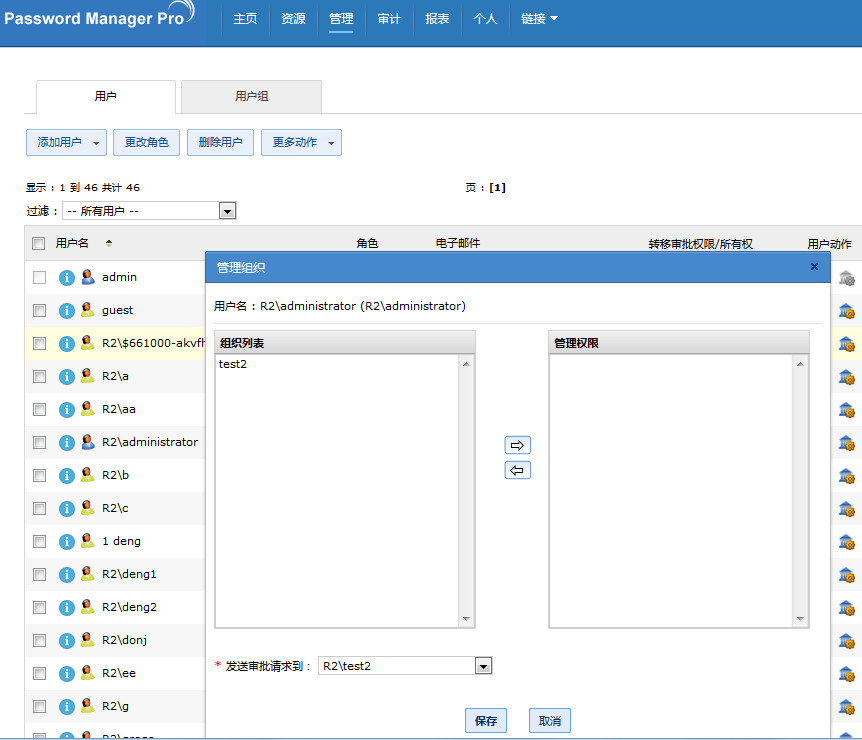Toggle the select-all checkbox in table header
862x740 pixels.
[x=39, y=243]
